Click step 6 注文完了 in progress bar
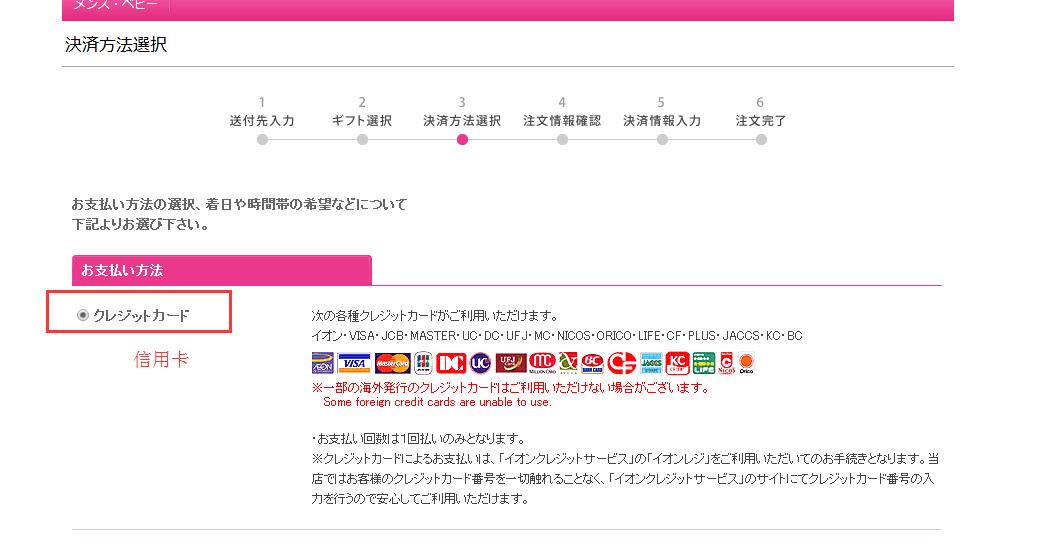This screenshot has height=547, width=1064. (x=761, y=121)
